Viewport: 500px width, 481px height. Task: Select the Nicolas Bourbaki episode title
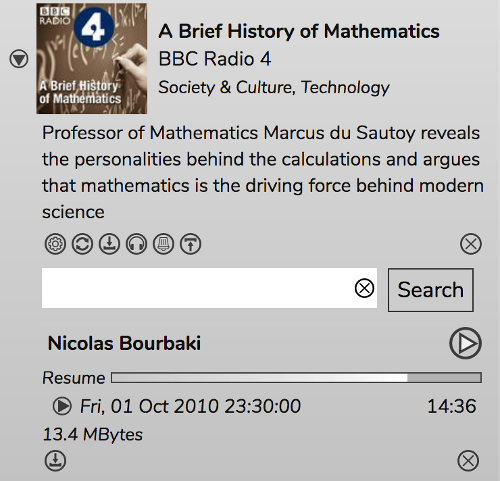(x=124, y=343)
